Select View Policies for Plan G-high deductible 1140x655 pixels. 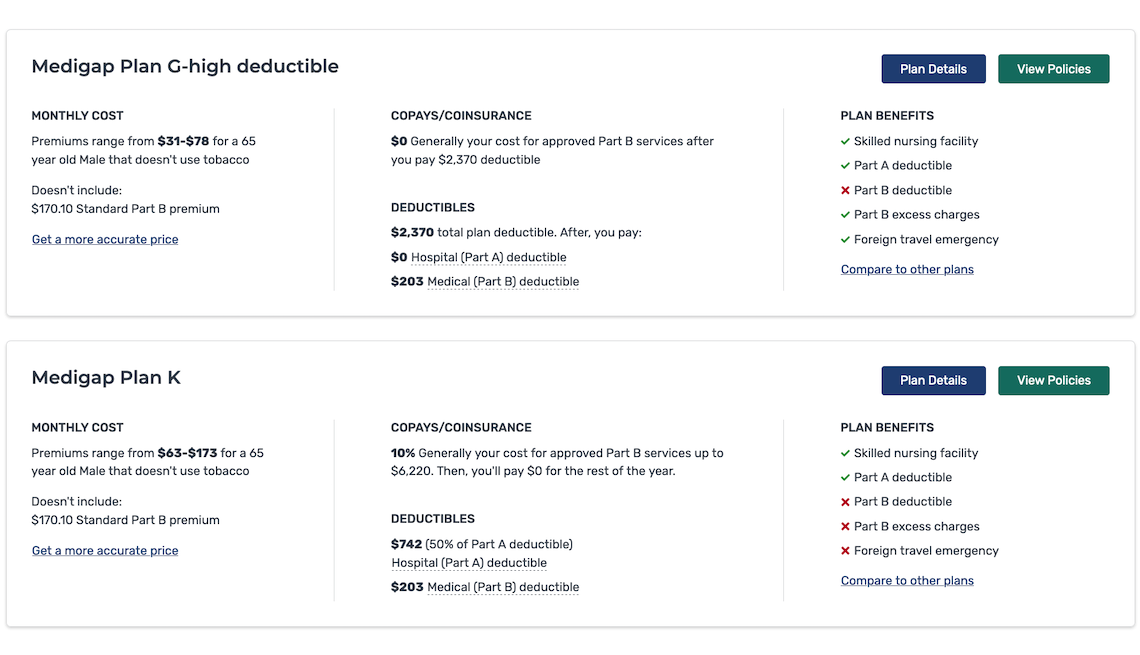pyautogui.click(x=1053, y=68)
